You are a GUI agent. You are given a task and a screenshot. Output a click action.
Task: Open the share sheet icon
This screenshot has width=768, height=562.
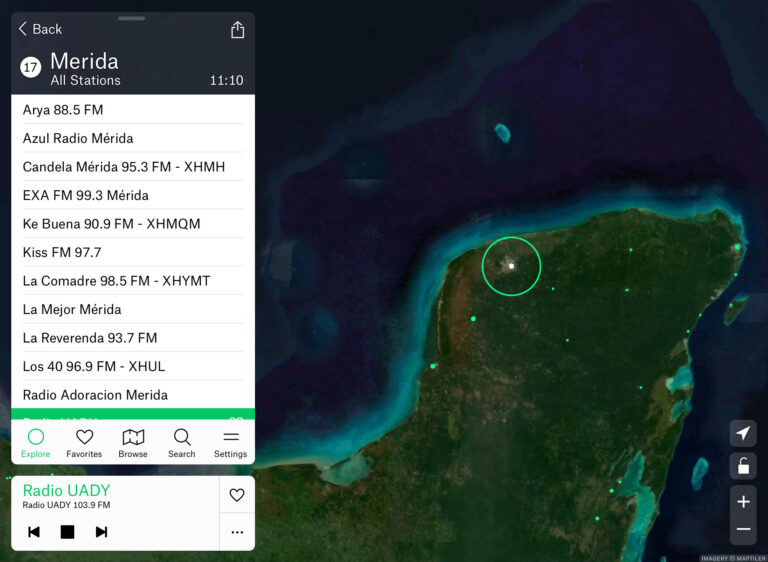coord(238,30)
